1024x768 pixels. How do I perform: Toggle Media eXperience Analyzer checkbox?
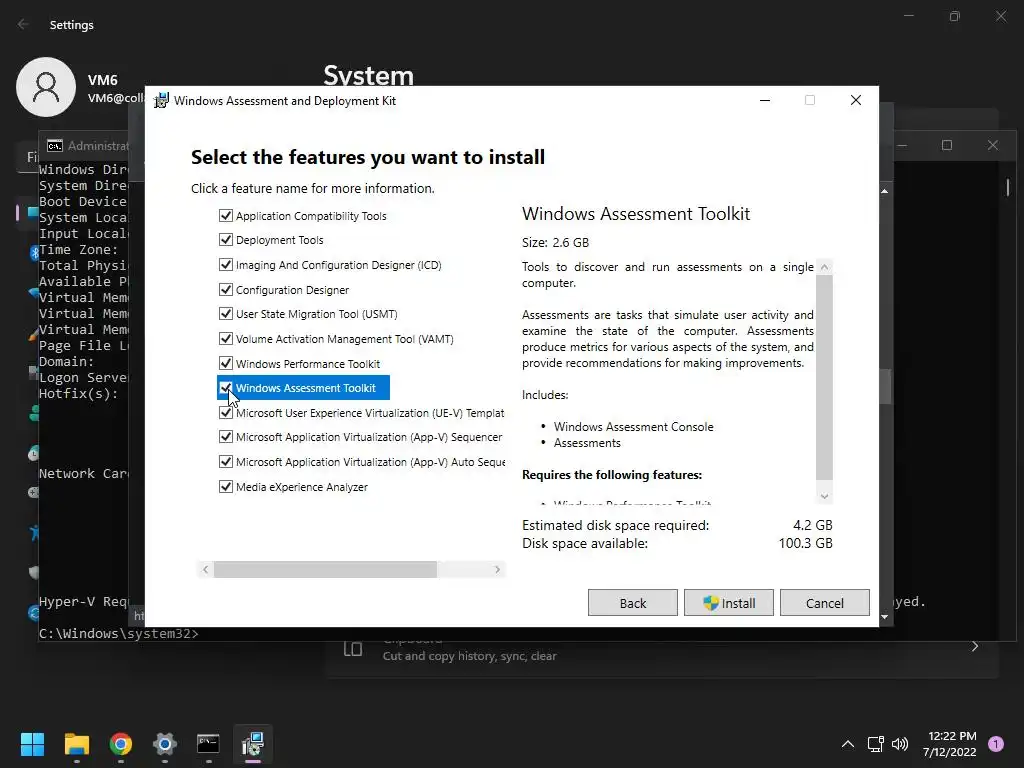[225, 487]
